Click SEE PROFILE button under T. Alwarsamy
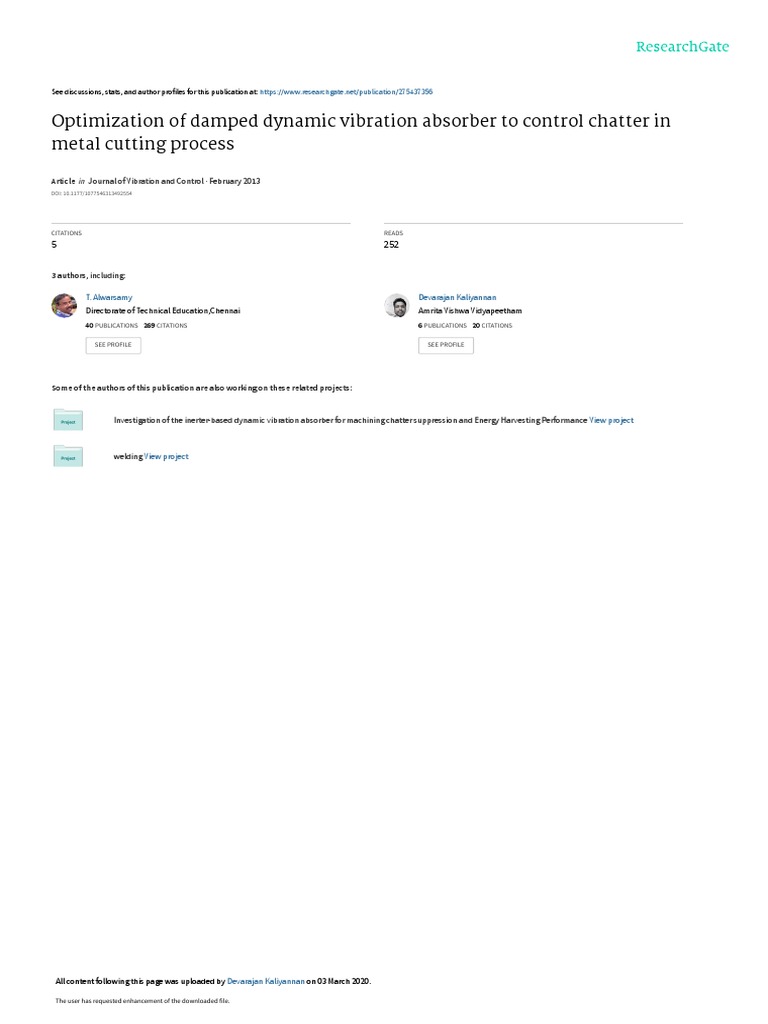Screen dimensions: 768x1024 click(113, 345)
